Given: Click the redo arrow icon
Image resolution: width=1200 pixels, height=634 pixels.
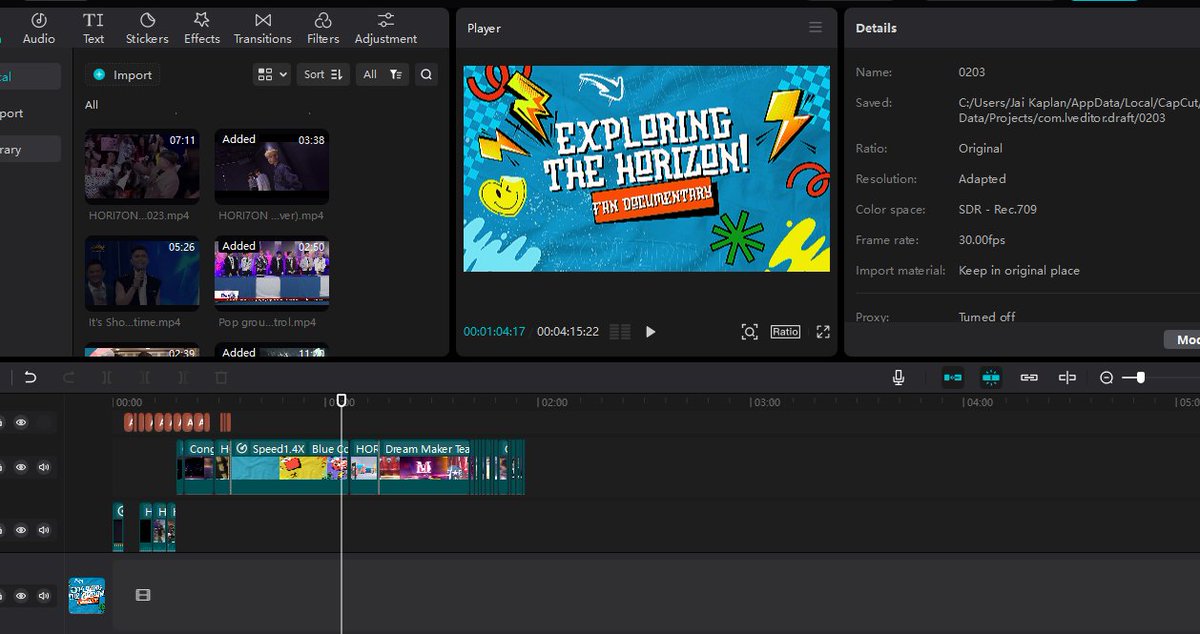Looking at the screenshot, I should (69, 377).
